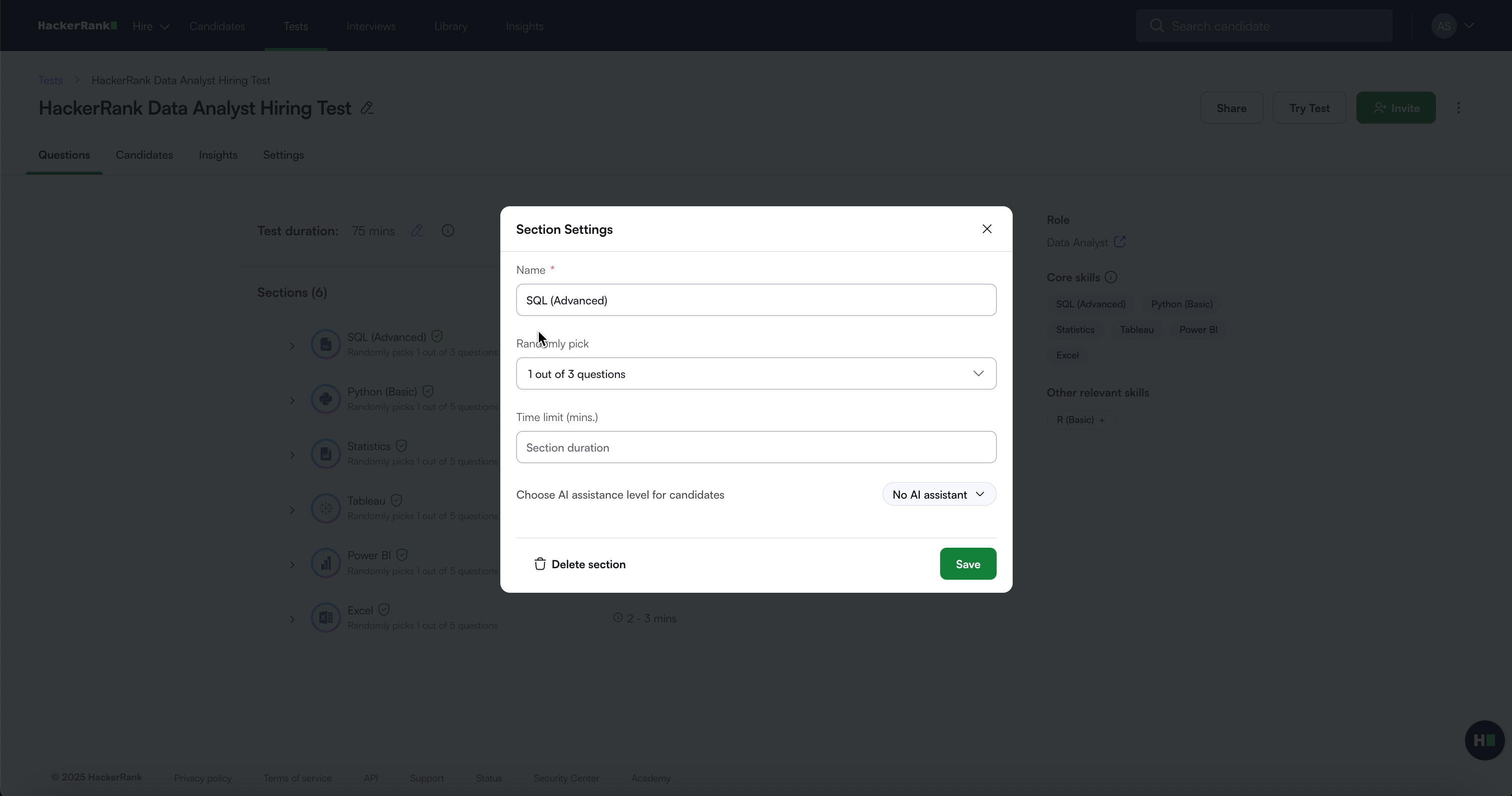The height and width of the screenshot is (796, 1512).
Task: Click the Test duration info icon
Action: (447, 231)
